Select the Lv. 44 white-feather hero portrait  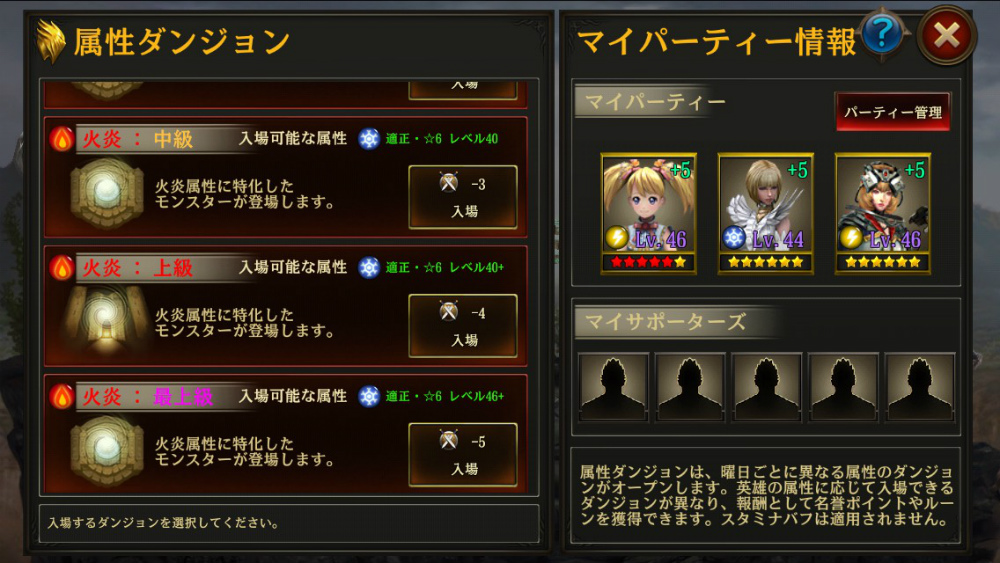(x=765, y=214)
